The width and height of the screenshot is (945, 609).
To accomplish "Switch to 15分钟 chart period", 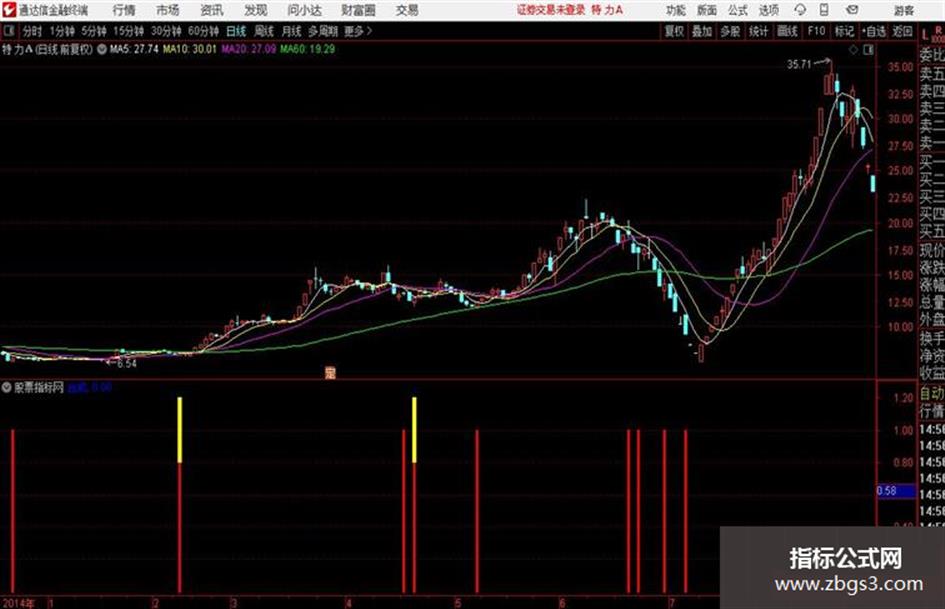I will tap(129, 31).
